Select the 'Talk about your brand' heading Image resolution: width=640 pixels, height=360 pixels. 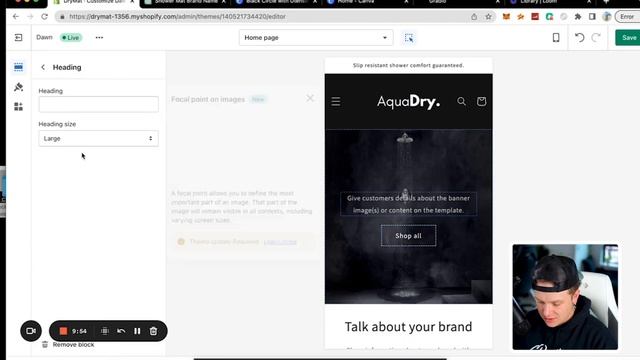pyautogui.click(x=408, y=327)
